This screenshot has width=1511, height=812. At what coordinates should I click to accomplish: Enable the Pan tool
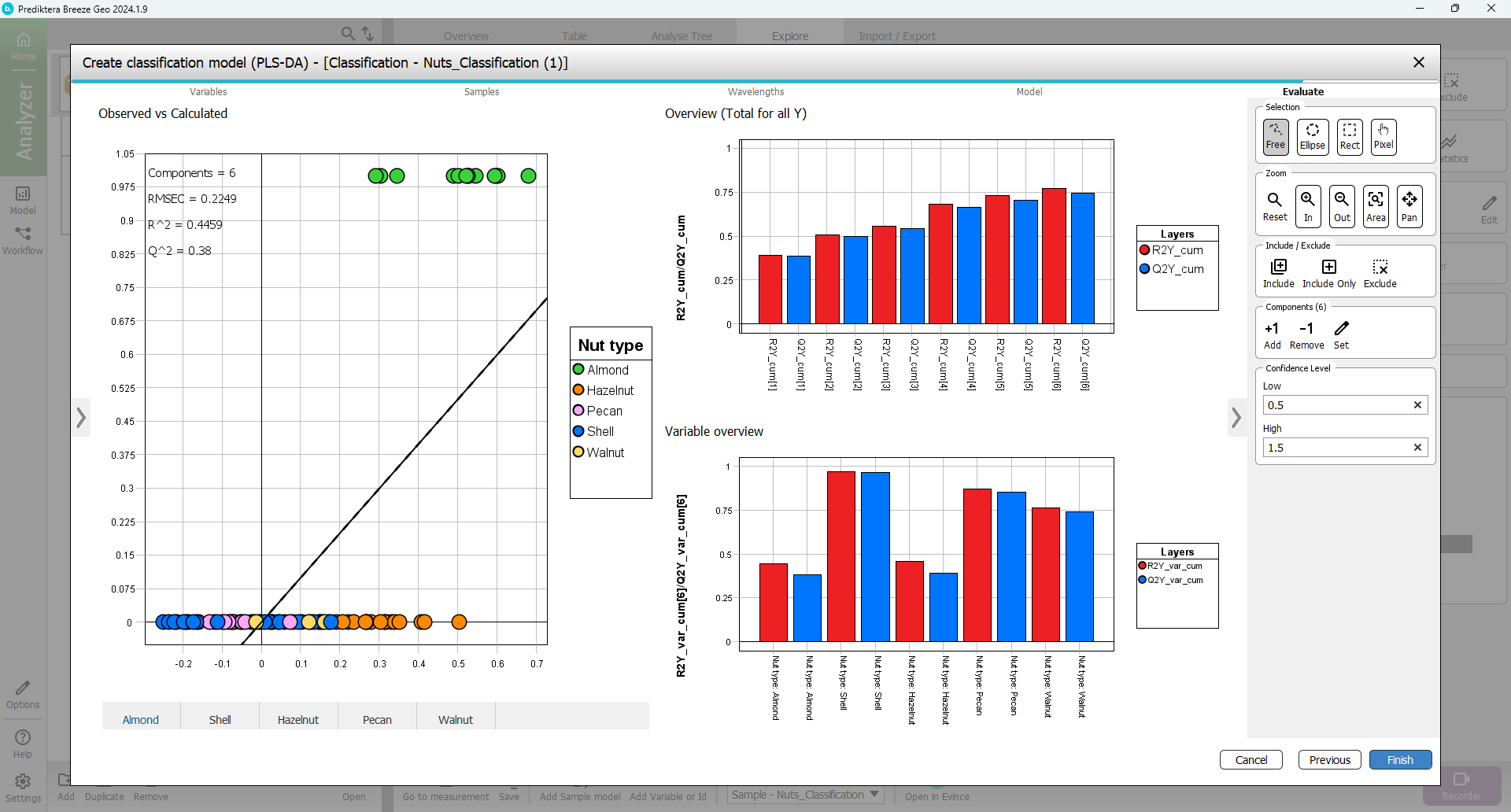(1409, 206)
